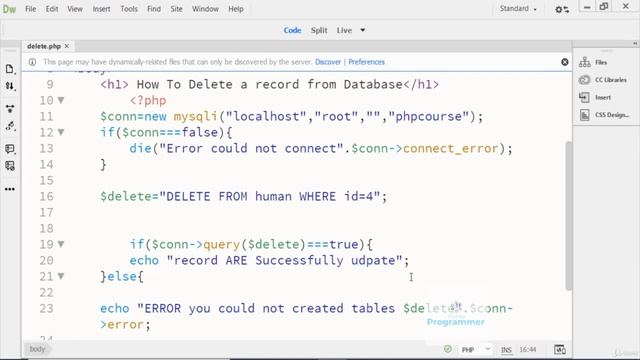
Task: Click the info icon in notification bar
Action: (x=32, y=62)
